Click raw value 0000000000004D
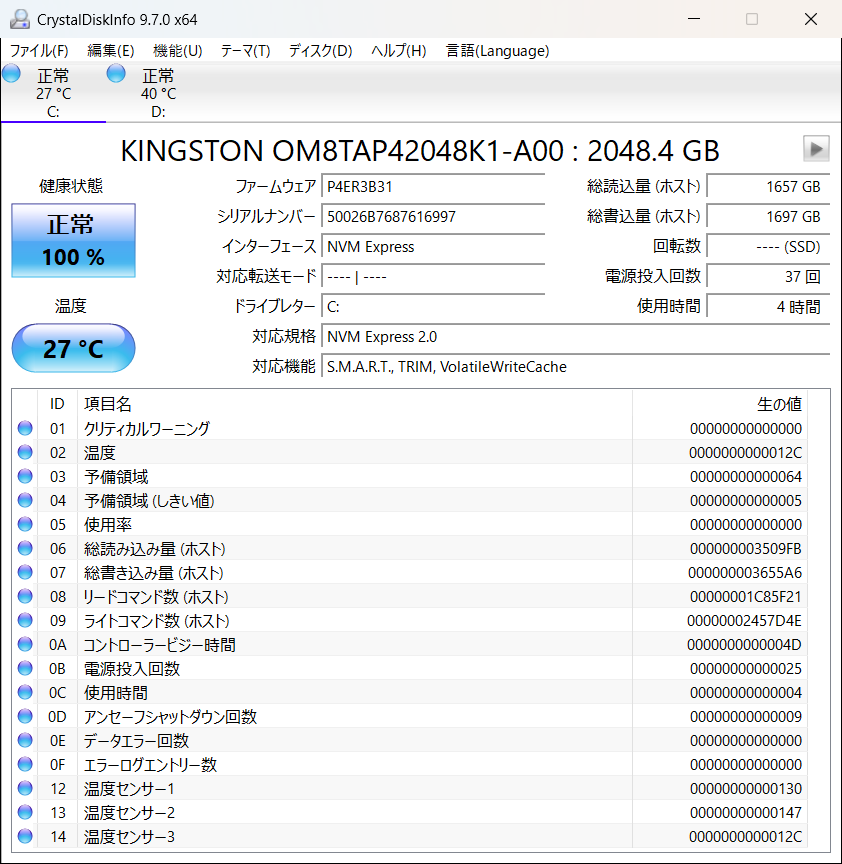The height and width of the screenshot is (864, 842). [x=744, y=645]
